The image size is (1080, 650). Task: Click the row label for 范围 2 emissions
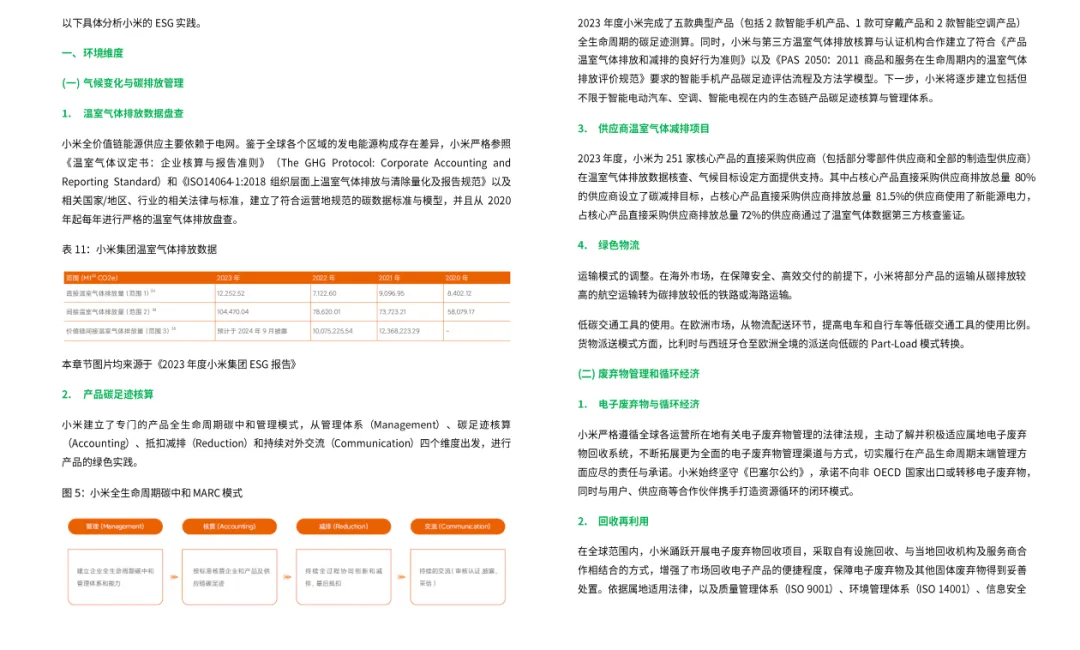(x=110, y=312)
